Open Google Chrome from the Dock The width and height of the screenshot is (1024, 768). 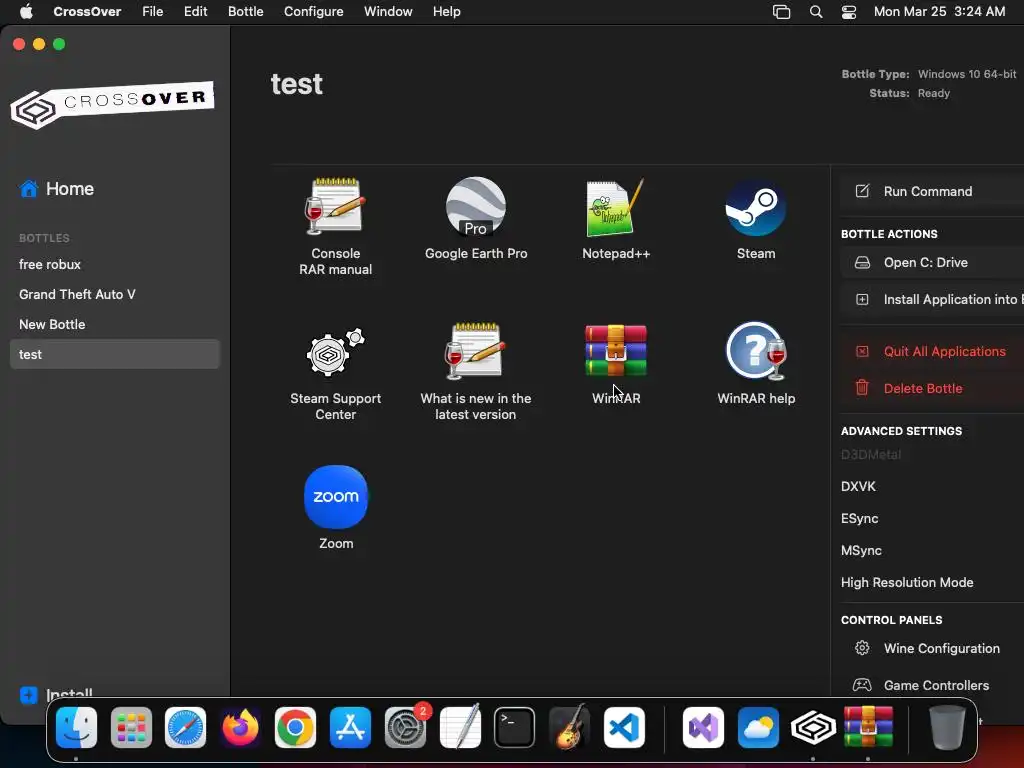tap(295, 728)
